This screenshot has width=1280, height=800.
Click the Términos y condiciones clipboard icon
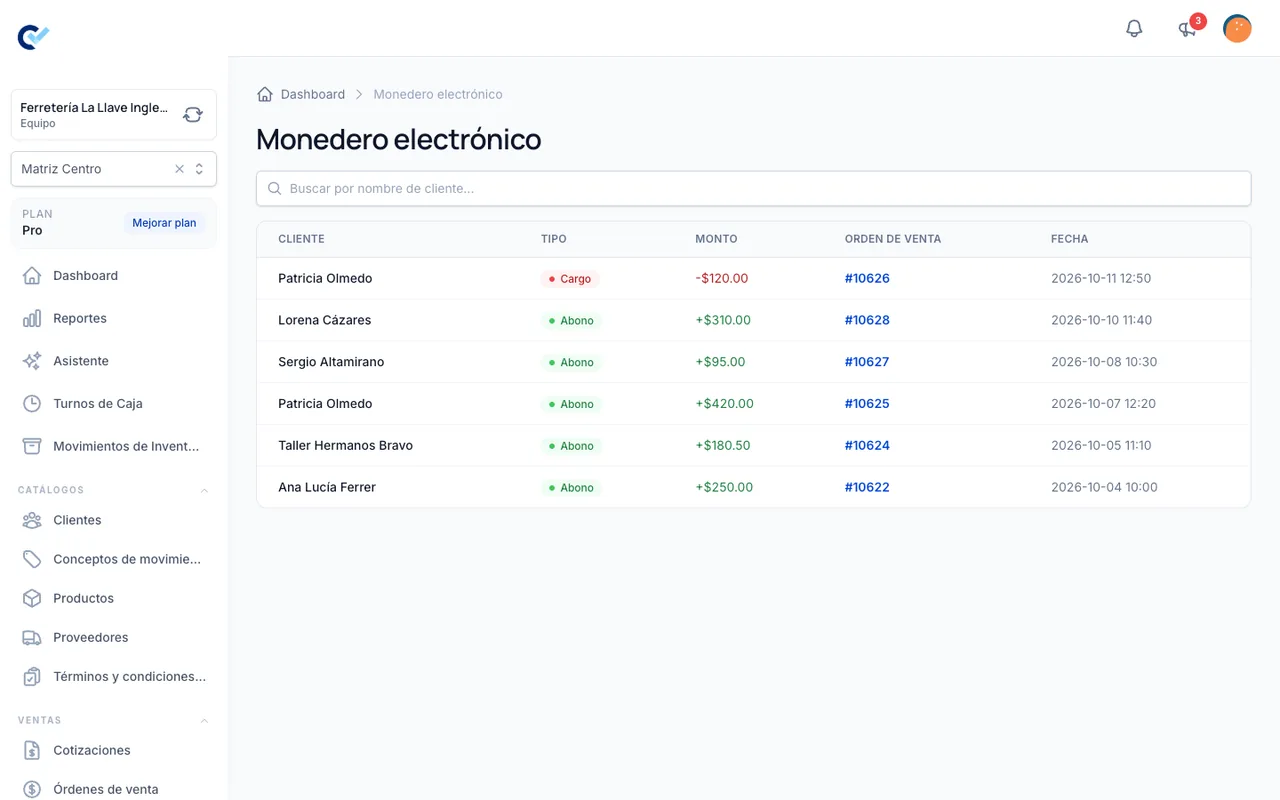coord(32,676)
